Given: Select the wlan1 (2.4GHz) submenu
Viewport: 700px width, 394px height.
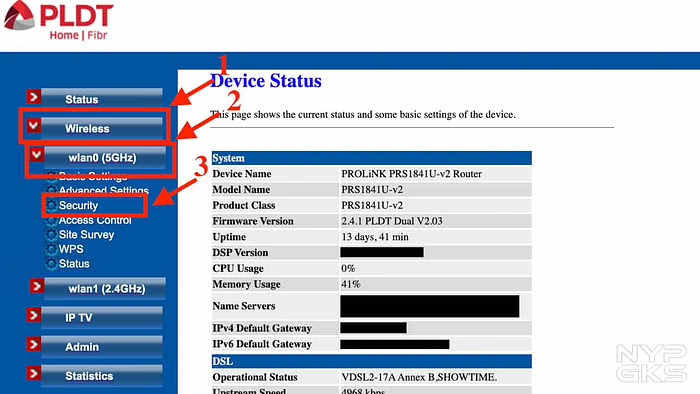Looking at the screenshot, I should (x=105, y=289).
